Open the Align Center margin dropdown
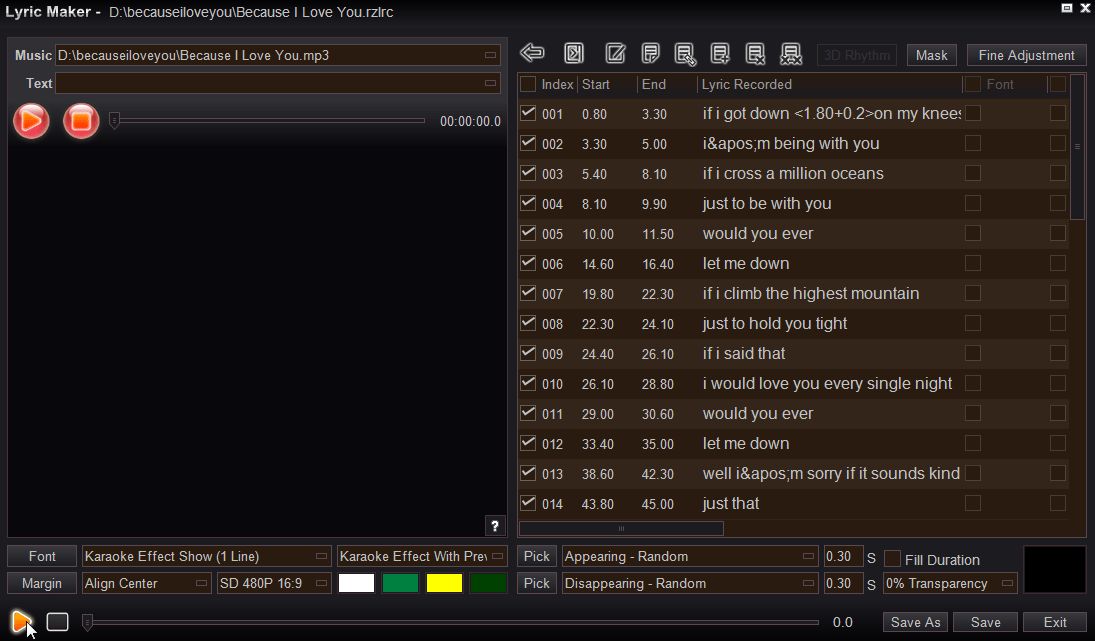The image size is (1095, 641). click(x=146, y=582)
